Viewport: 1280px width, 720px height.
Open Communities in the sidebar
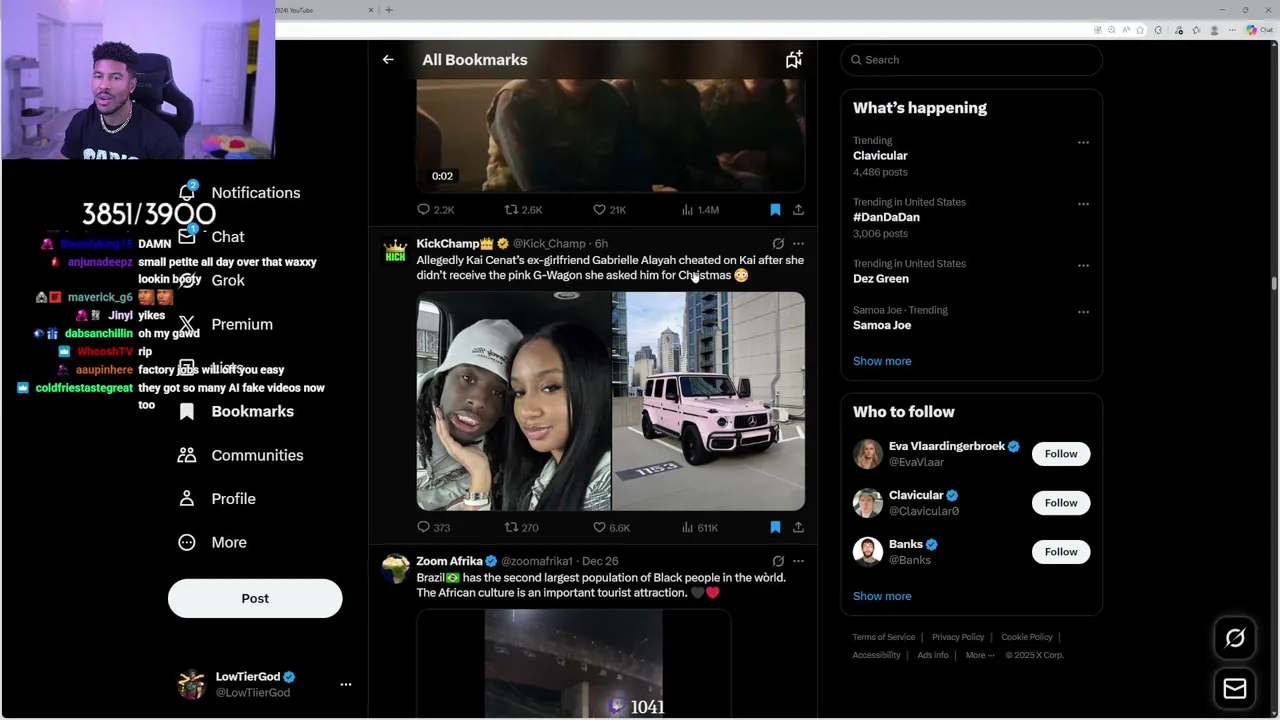(240, 455)
